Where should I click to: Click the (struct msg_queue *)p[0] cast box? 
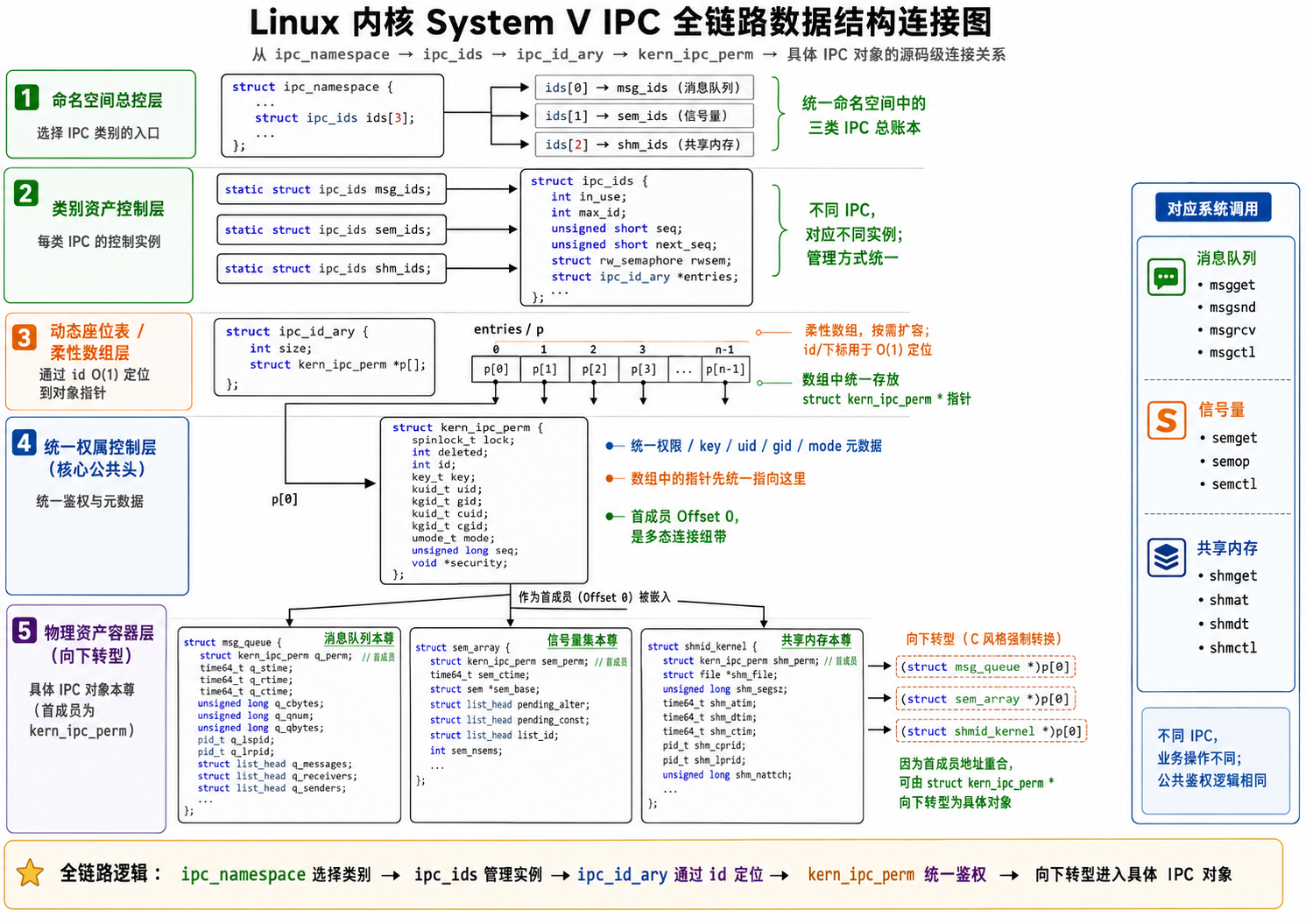985,667
